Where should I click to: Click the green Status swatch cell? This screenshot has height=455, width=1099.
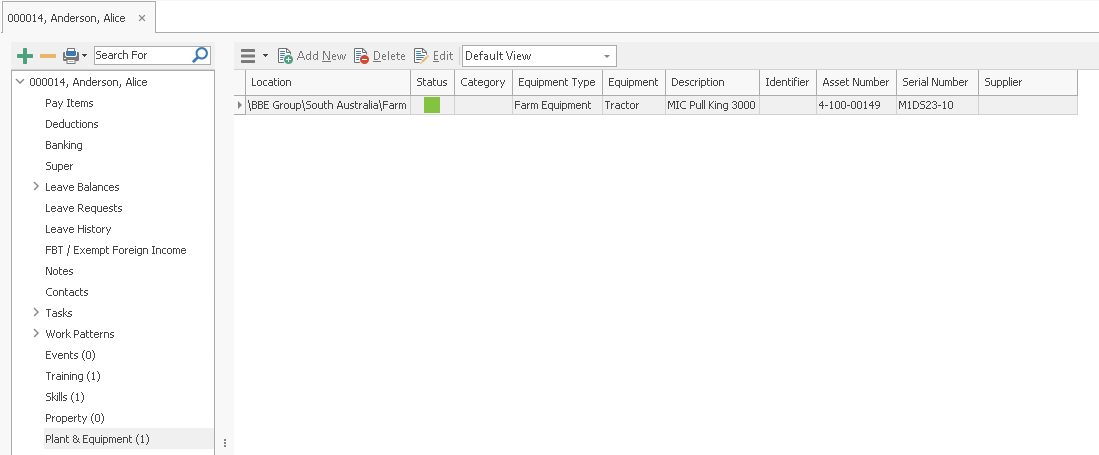(x=432, y=105)
